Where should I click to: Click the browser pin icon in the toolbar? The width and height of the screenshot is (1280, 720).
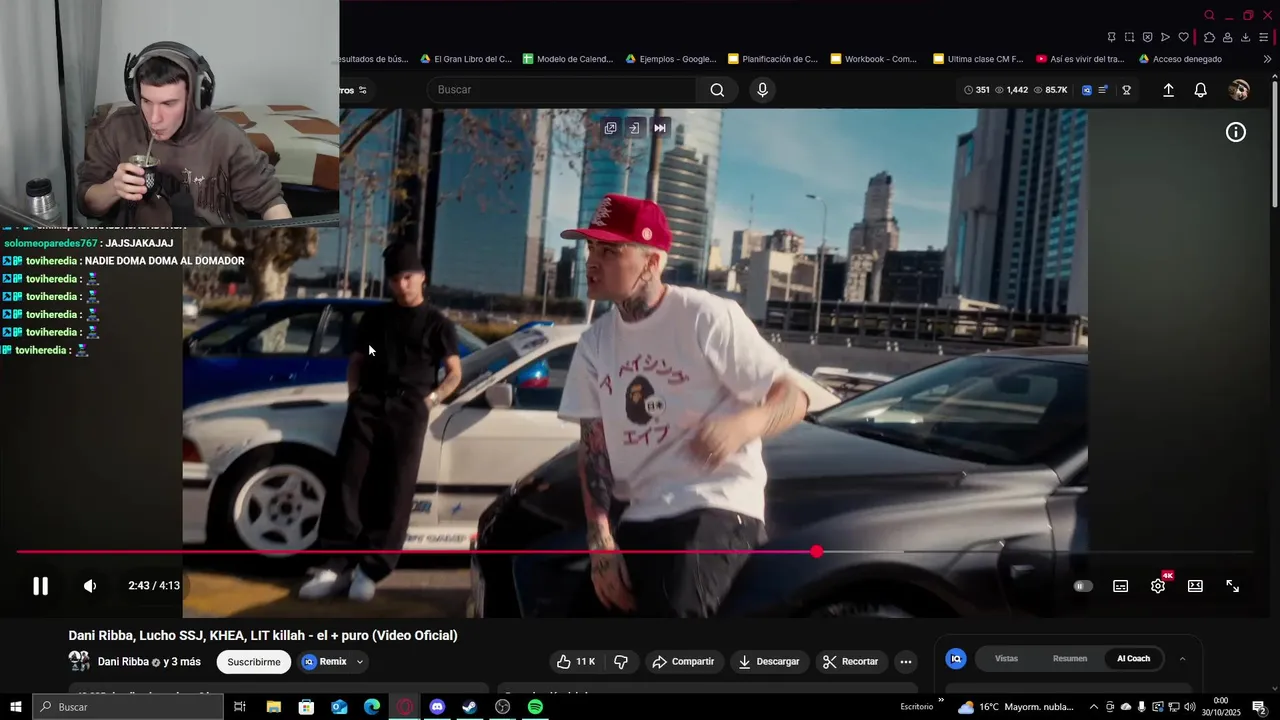1111,37
